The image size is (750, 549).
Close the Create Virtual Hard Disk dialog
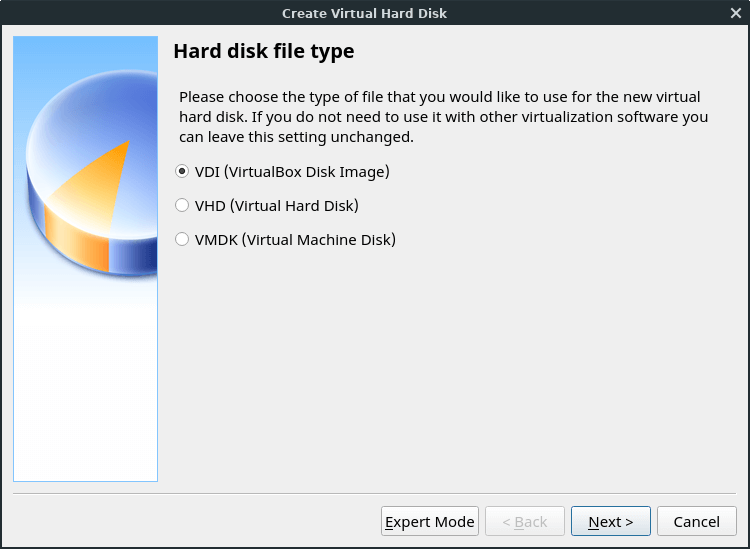pos(735,13)
